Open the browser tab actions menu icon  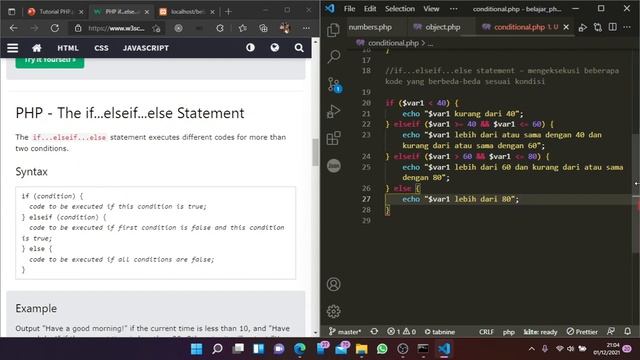12,11
